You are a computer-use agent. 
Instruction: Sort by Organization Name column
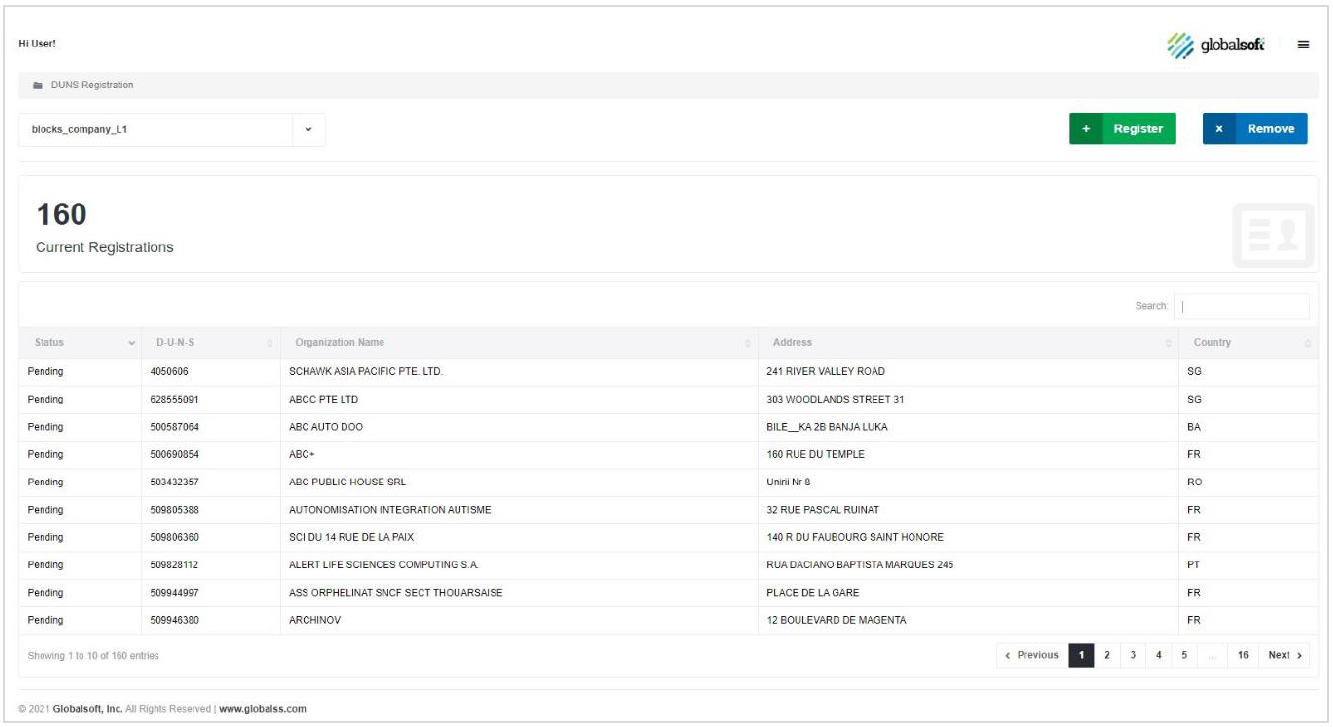click(x=519, y=343)
